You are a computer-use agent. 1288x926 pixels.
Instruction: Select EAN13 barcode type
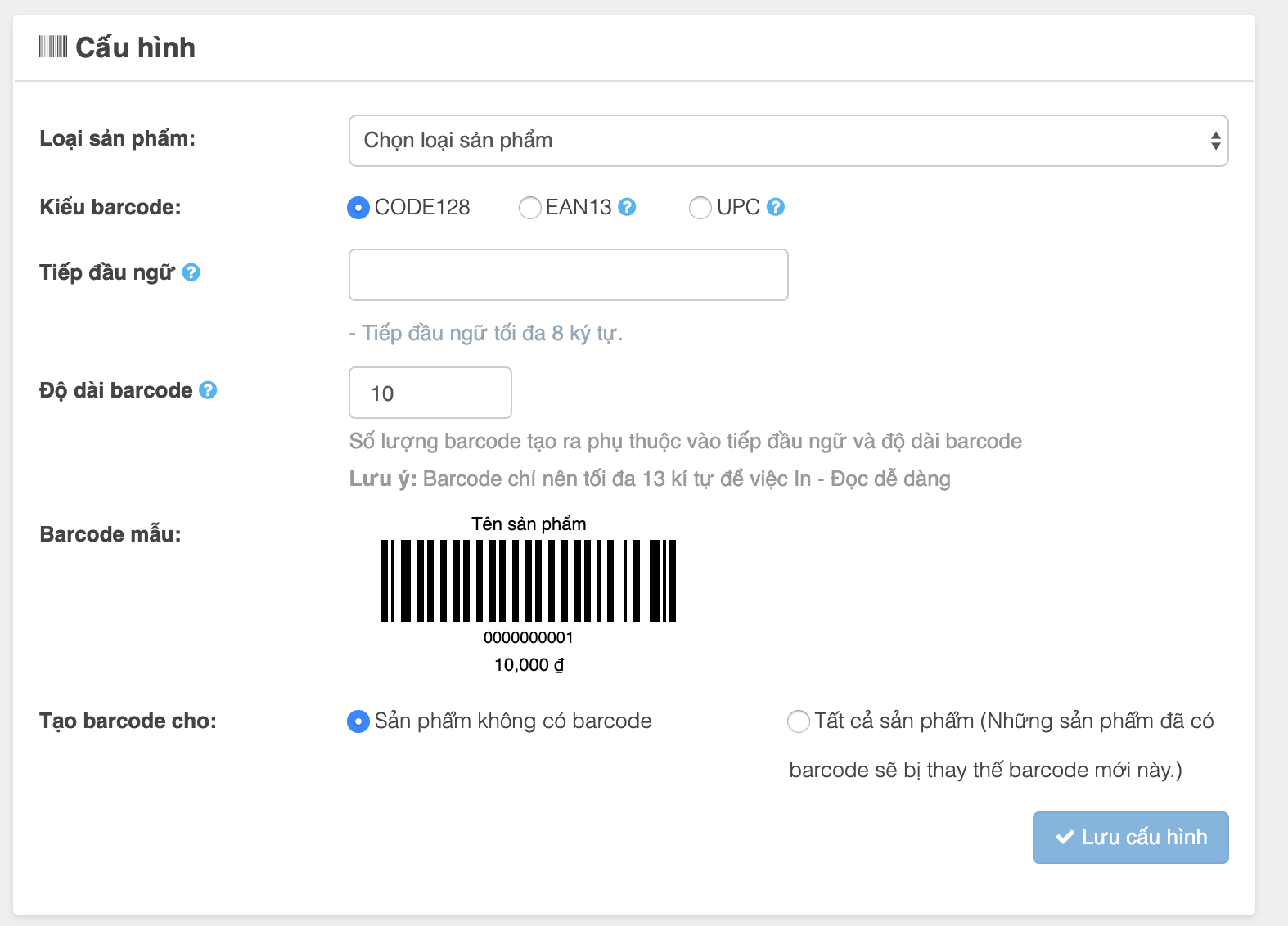pos(530,208)
